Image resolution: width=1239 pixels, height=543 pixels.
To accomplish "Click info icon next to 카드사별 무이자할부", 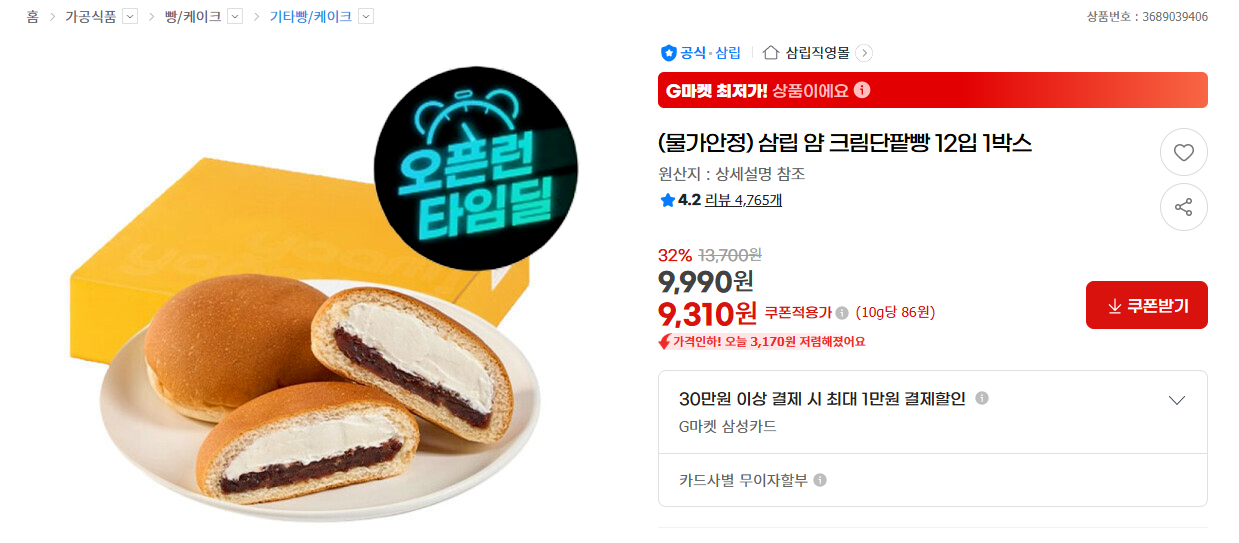I will click(x=820, y=480).
